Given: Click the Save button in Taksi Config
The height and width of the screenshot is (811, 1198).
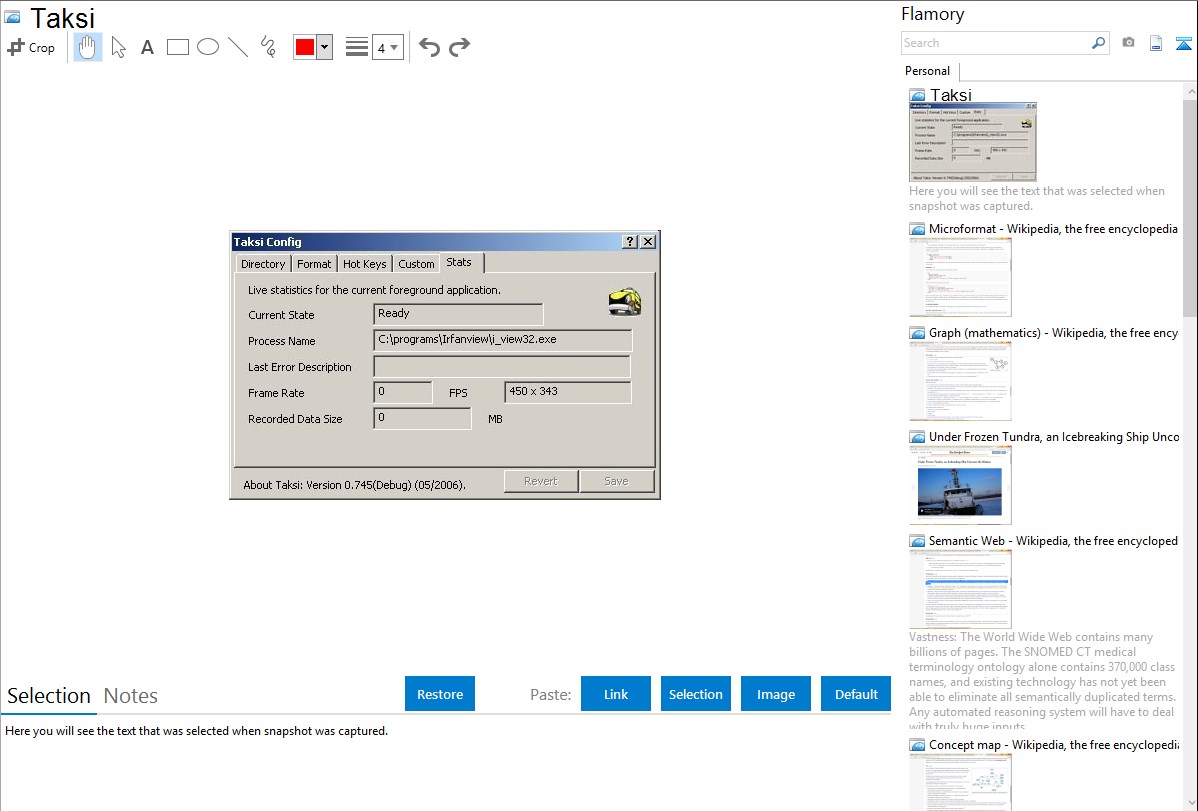Looking at the screenshot, I should pyautogui.click(x=617, y=481).
